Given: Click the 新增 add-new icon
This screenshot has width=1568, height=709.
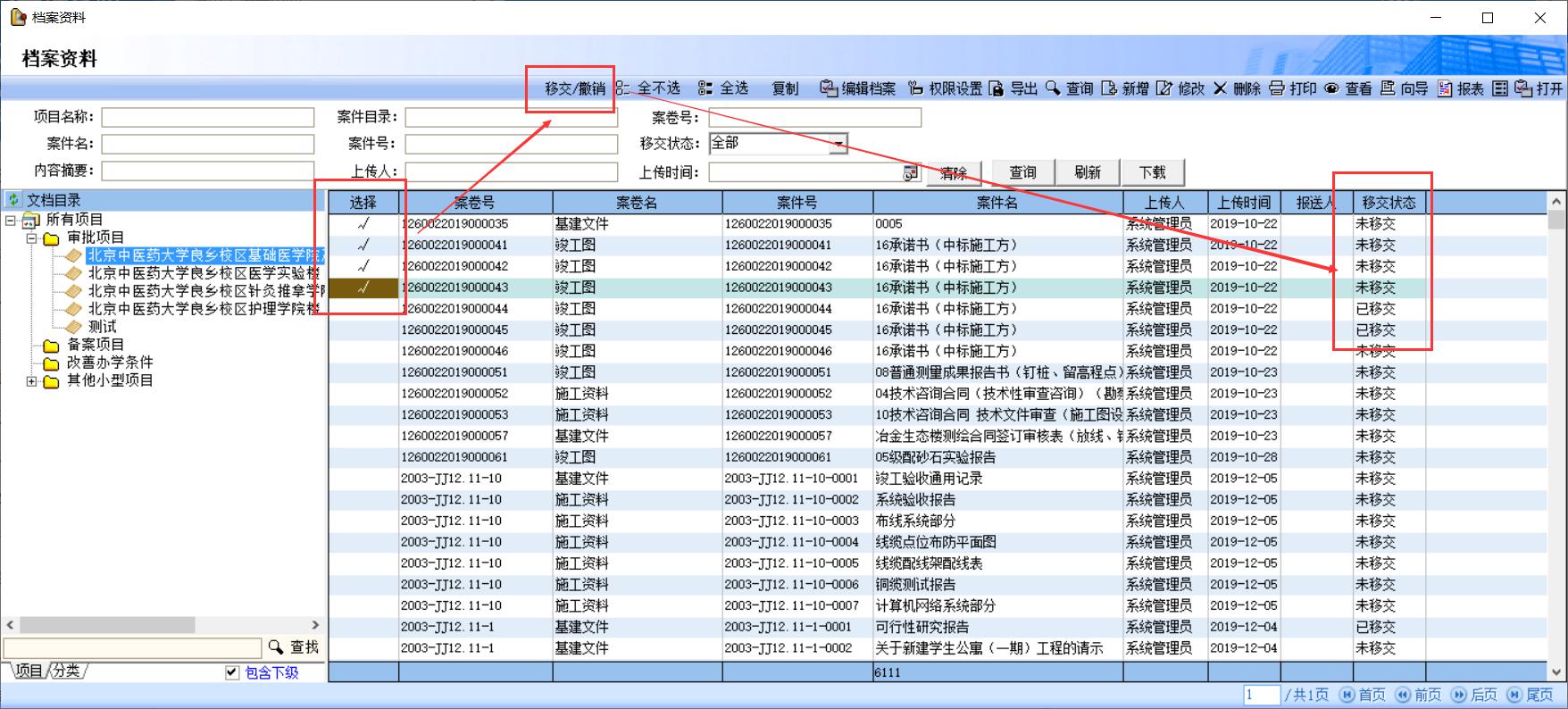Looking at the screenshot, I should point(1109,88).
